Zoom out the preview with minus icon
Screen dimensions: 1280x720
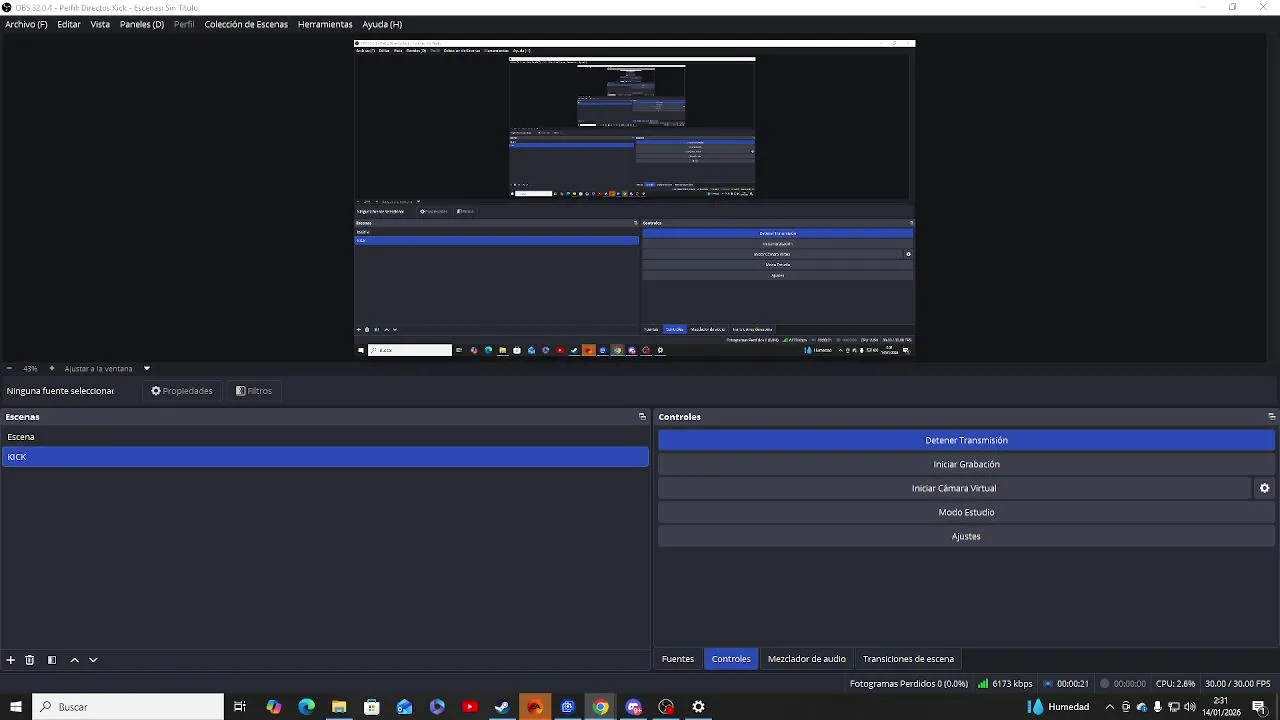(x=9, y=368)
